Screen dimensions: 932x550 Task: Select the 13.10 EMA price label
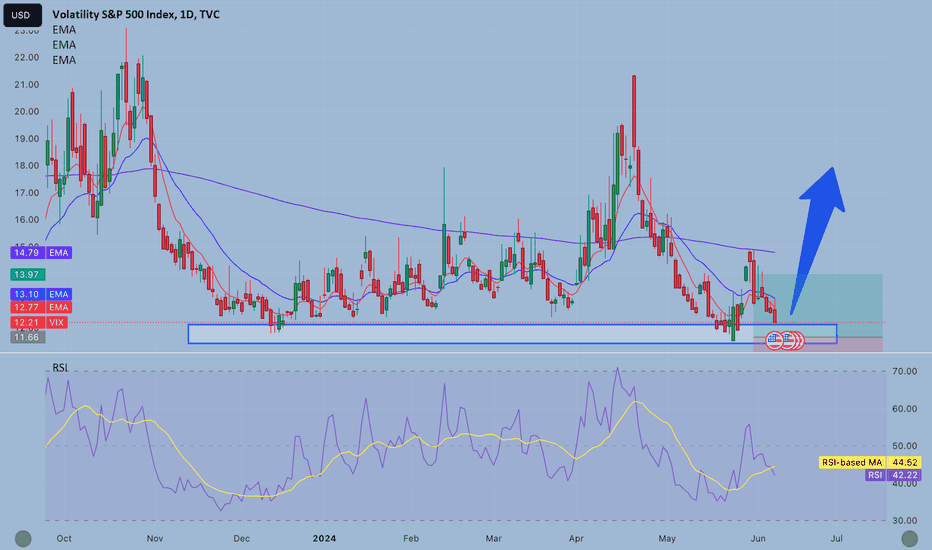41,294
